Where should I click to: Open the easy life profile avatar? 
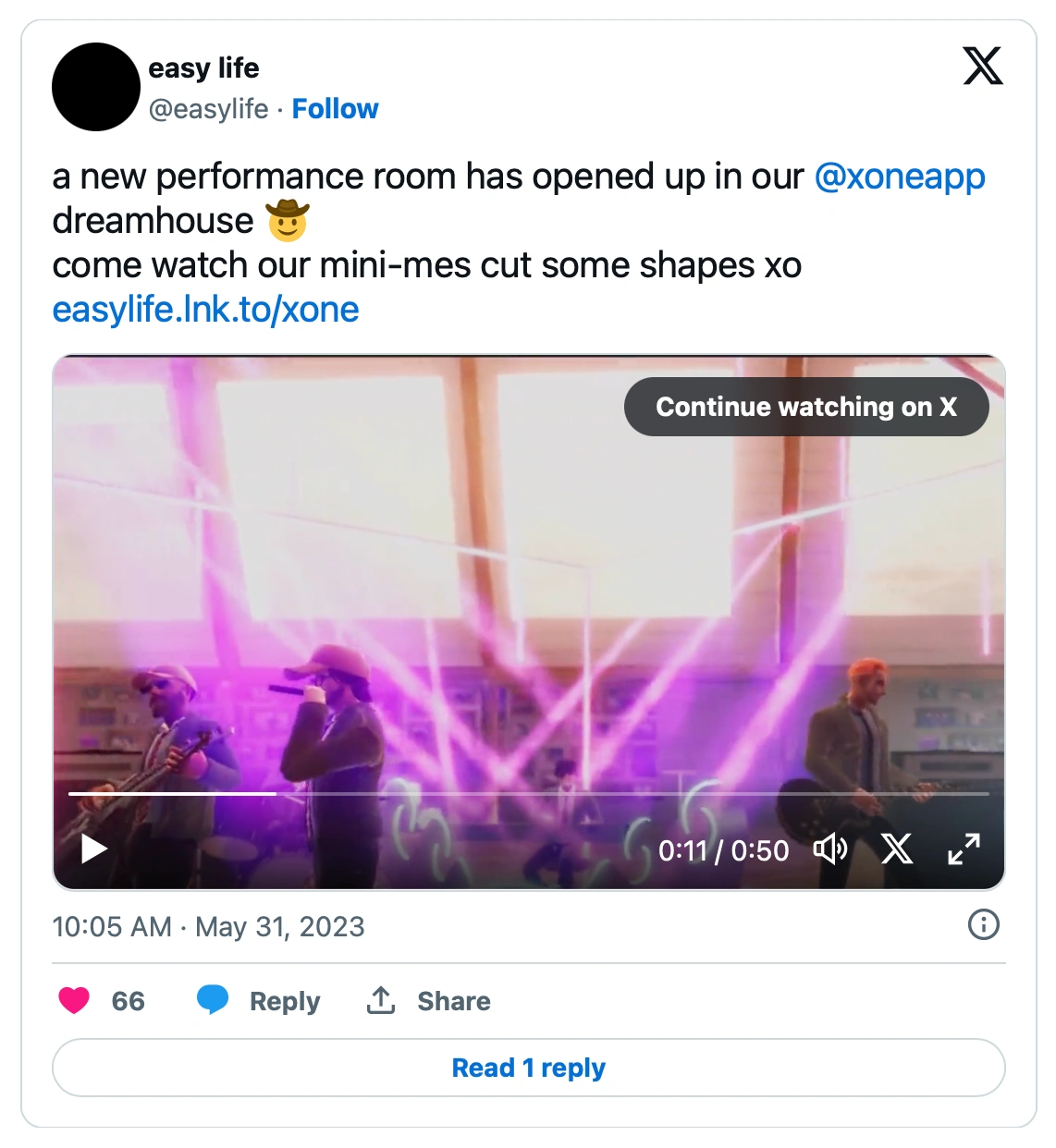pyautogui.click(x=96, y=87)
